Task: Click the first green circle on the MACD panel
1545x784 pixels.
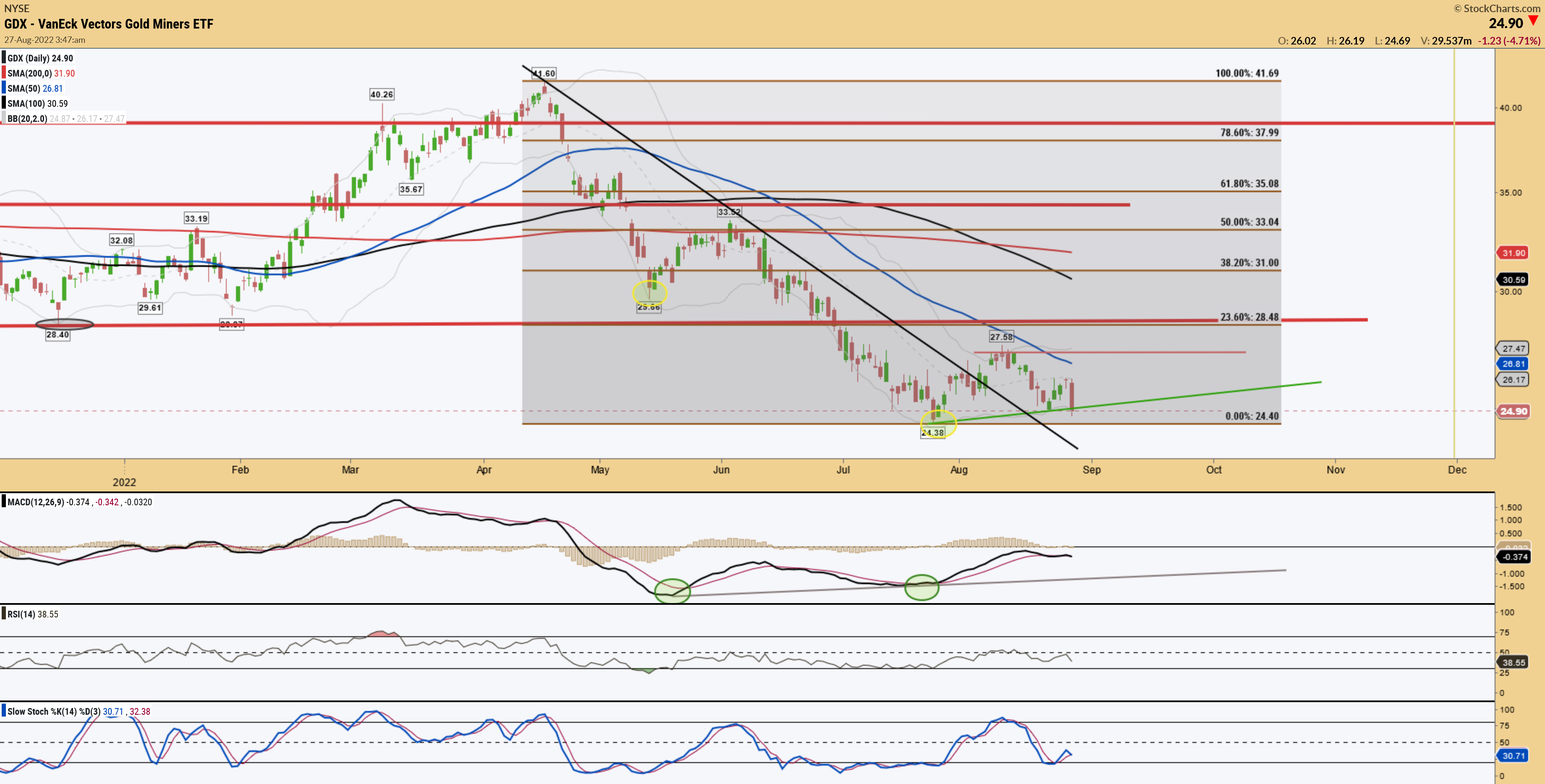Action: tap(672, 591)
